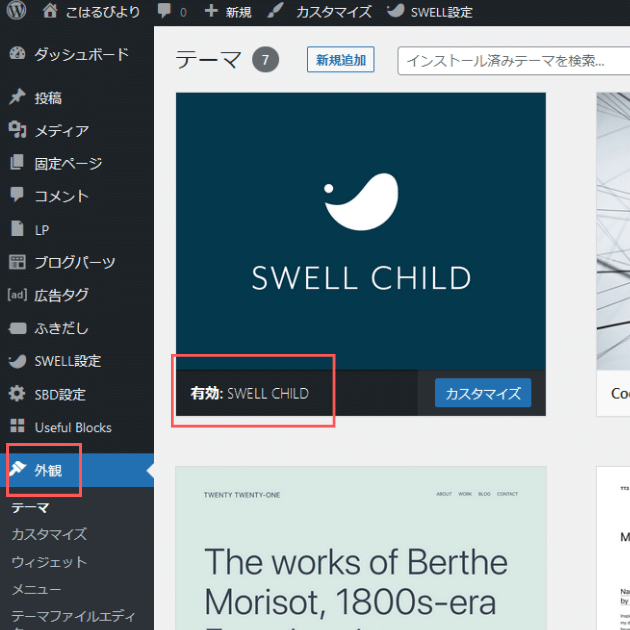Image resolution: width=630 pixels, height=630 pixels.
Task: Open the comments bubble icon in admin bar
Action: click(x=164, y=11)
